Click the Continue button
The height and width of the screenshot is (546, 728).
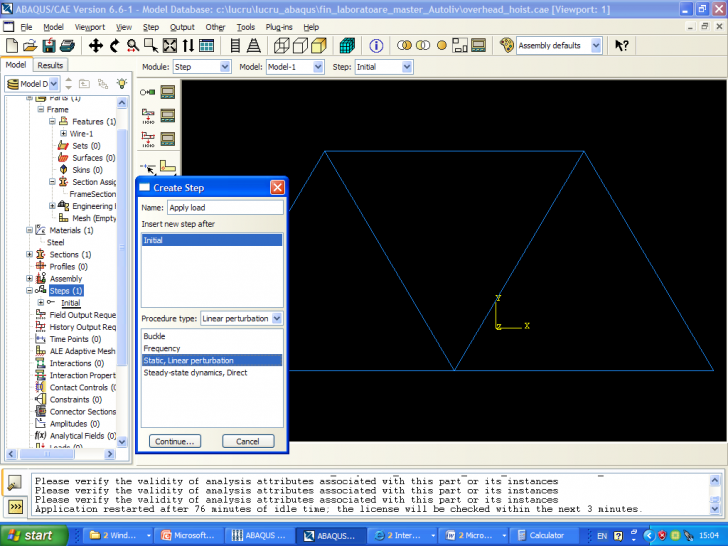click(x=175, y=441)
